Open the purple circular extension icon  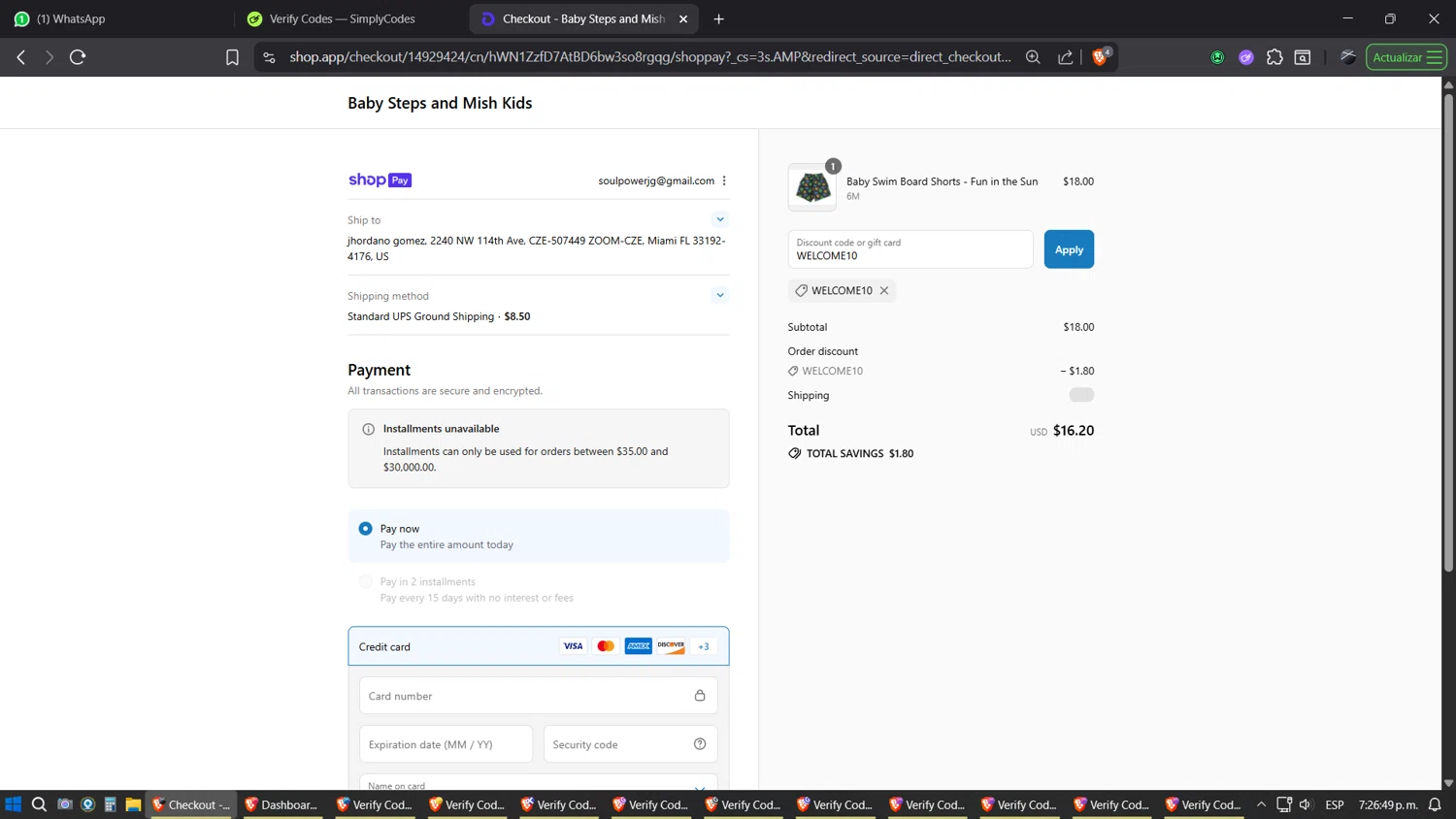pyautogui.click(x=1246, y=57)
